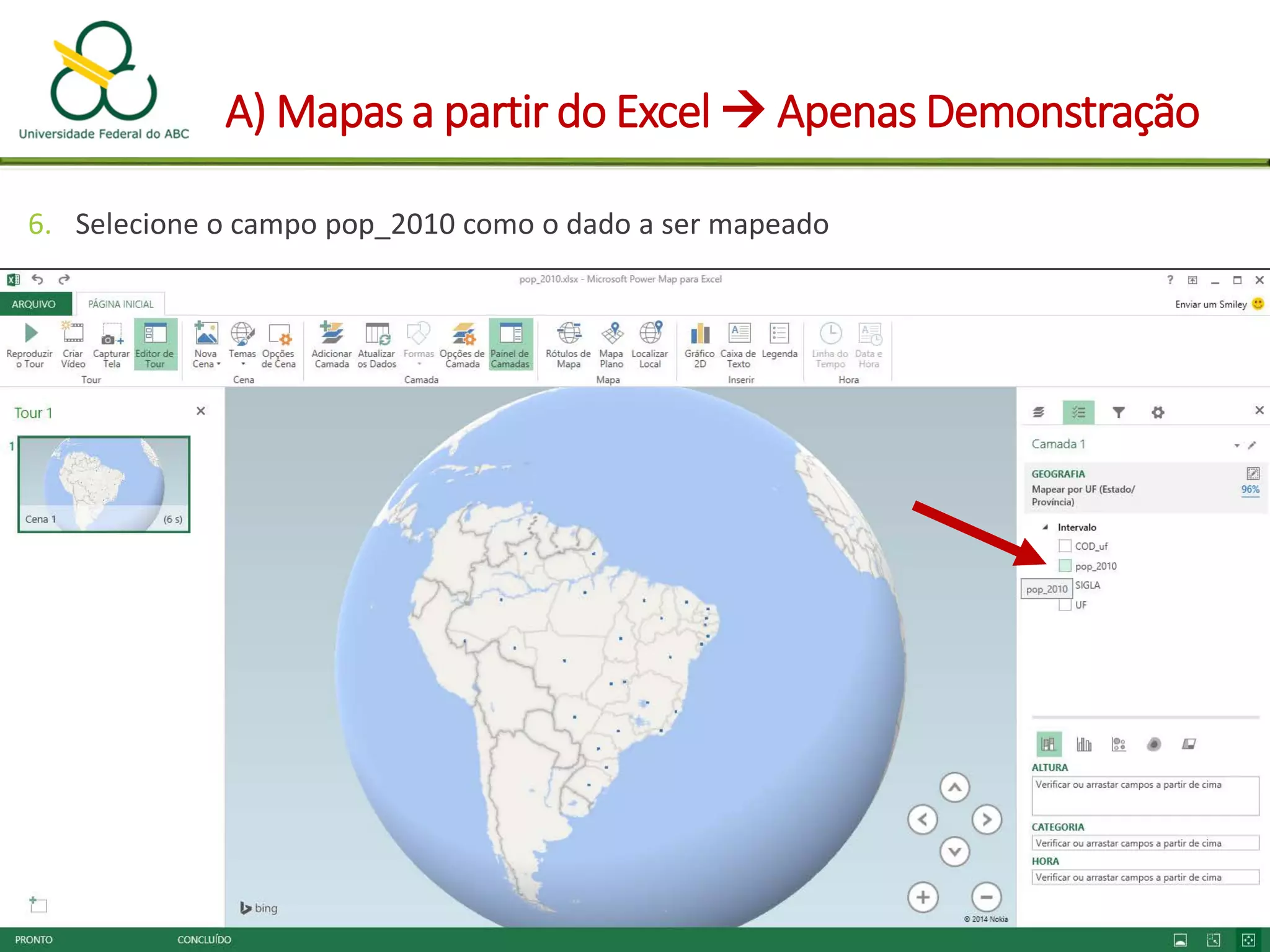Rotate globe right arrow
Viewport: 1270px width, 952px height.
tap(987, 819)
